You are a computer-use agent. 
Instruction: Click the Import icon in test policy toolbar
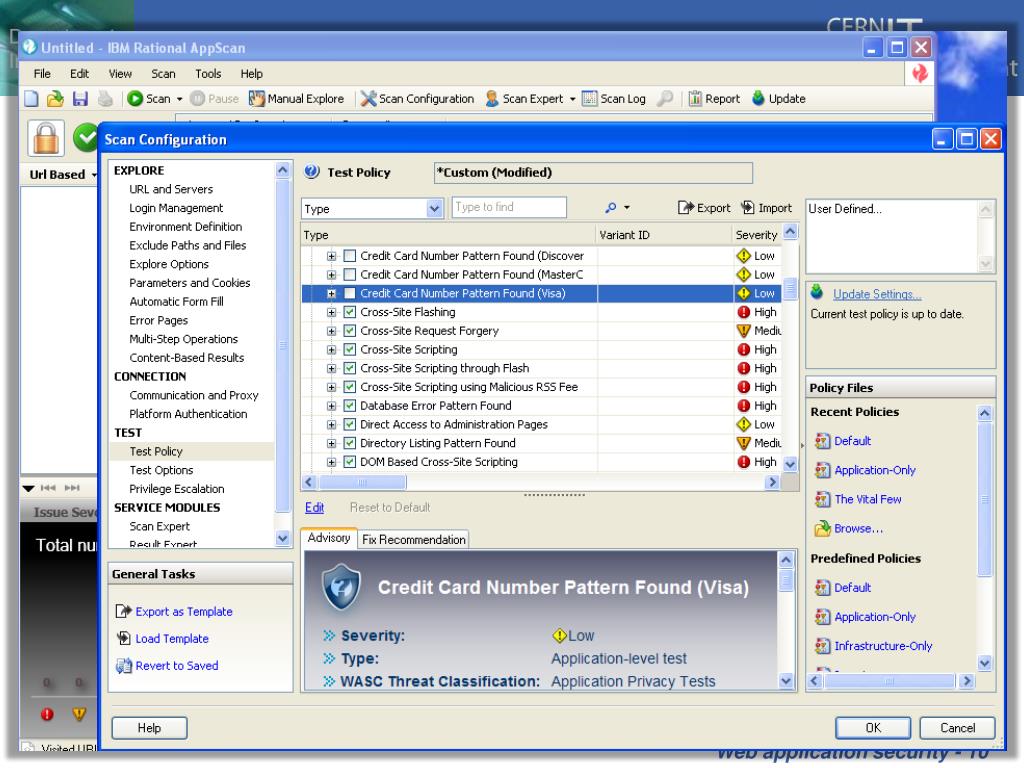747,208
